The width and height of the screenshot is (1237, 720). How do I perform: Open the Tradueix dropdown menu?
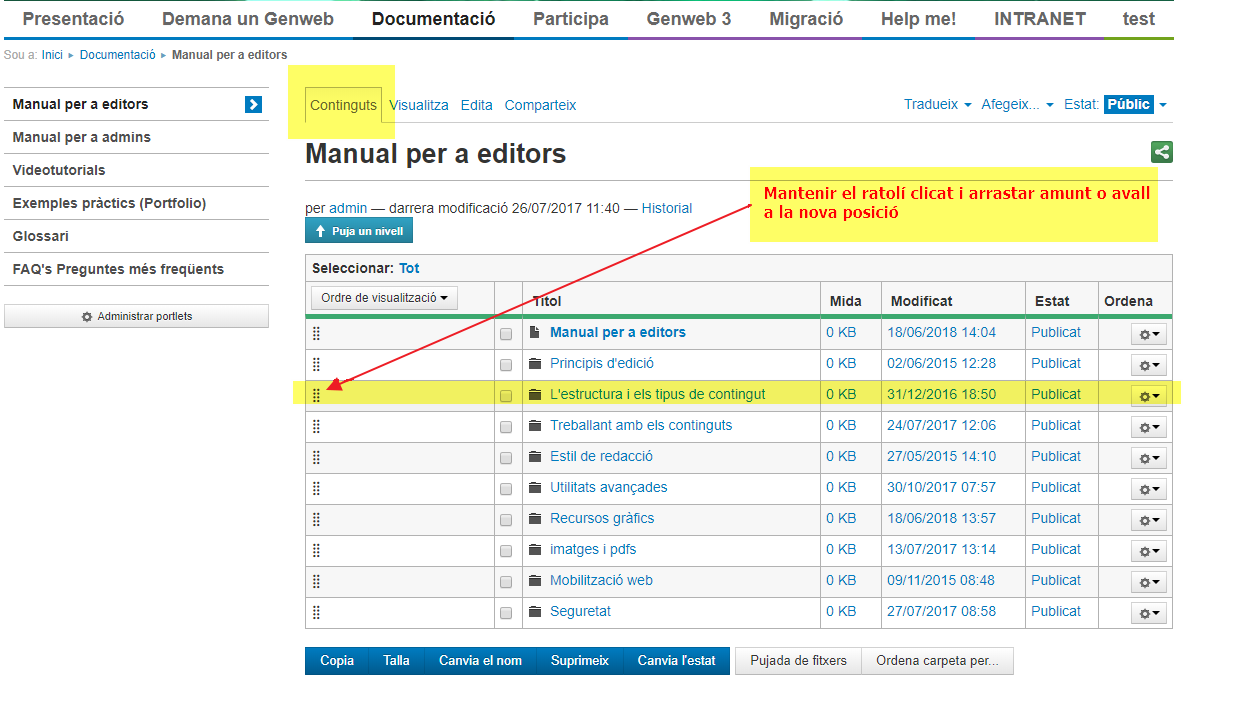pos(937,104)
